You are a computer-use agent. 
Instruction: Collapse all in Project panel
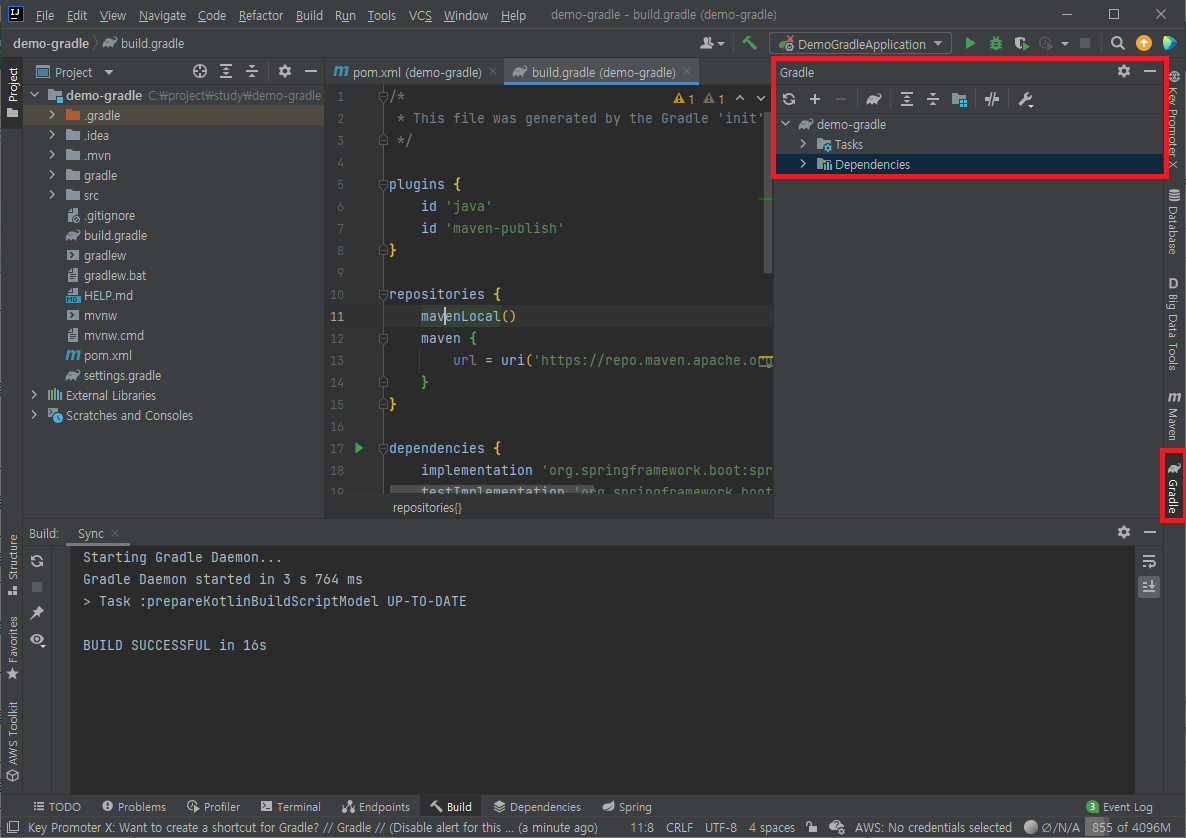pyautogui.click(x=252, y=71)
